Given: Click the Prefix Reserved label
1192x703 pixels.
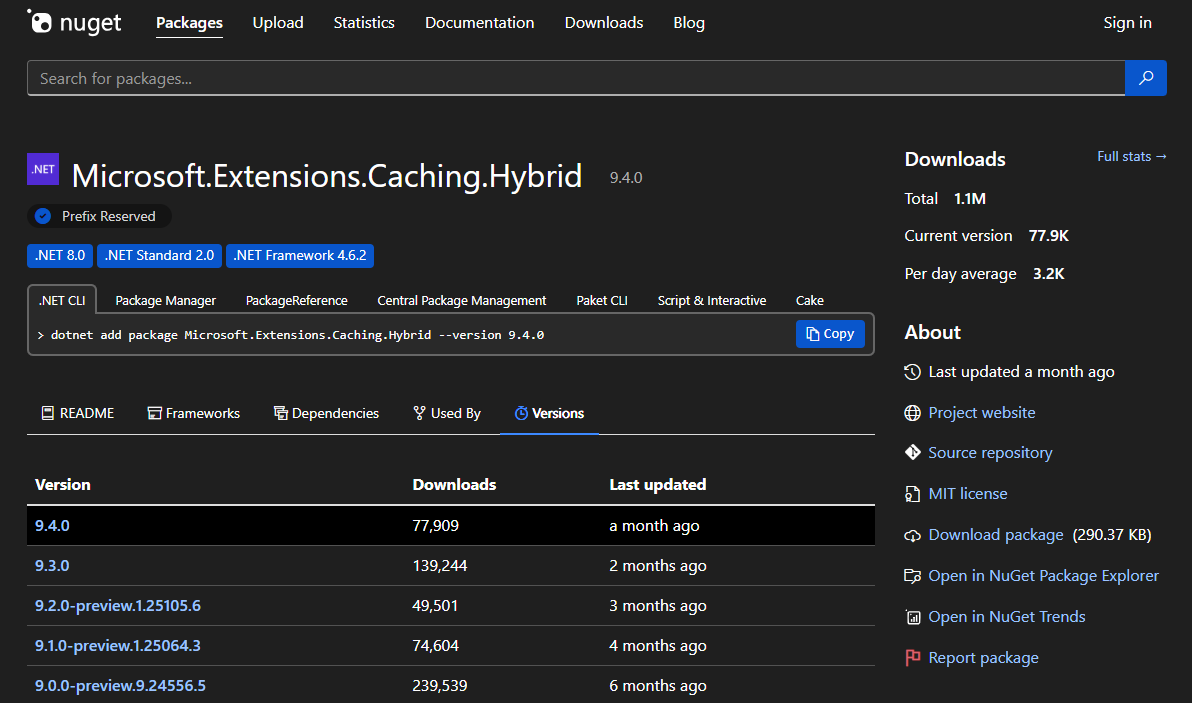Looking at the screenshot, I should pos(109,217).
